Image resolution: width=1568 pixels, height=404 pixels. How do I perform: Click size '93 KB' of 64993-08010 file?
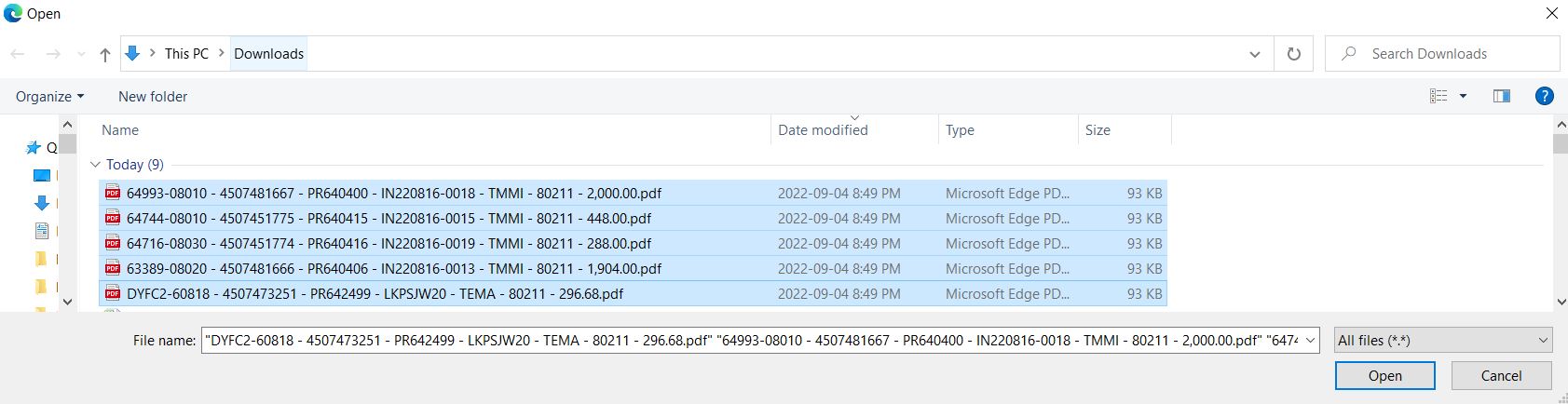(x=1144, y=194)
